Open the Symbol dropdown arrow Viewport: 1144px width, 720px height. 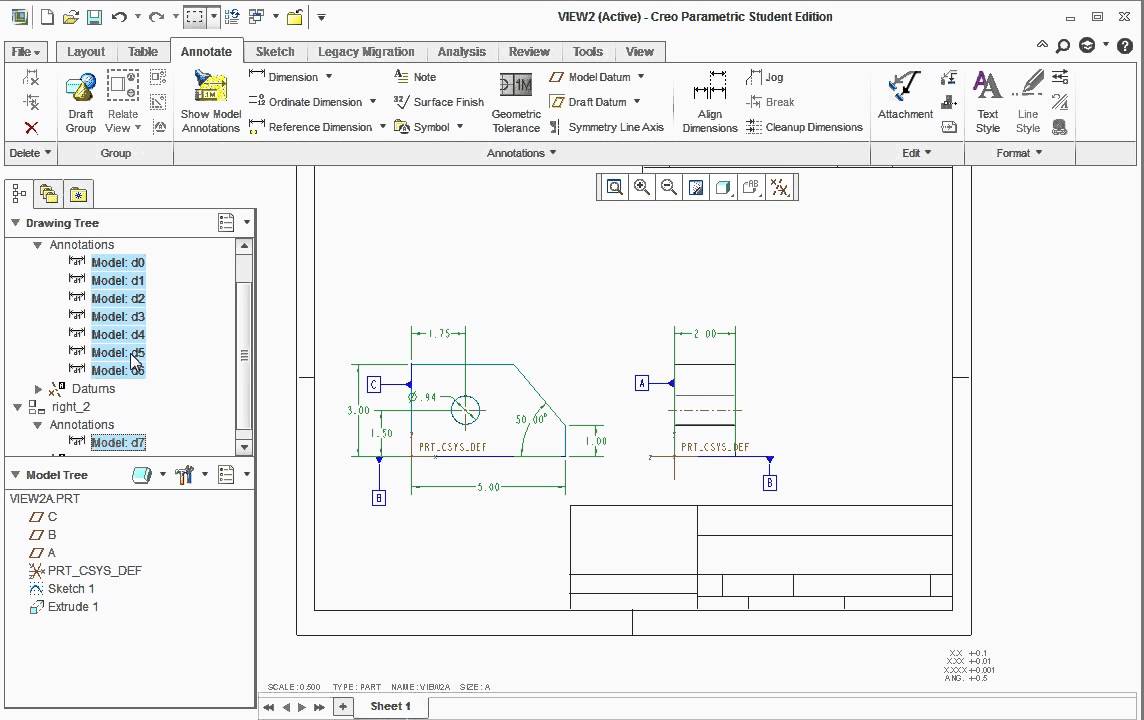click(x=460, y=126)
